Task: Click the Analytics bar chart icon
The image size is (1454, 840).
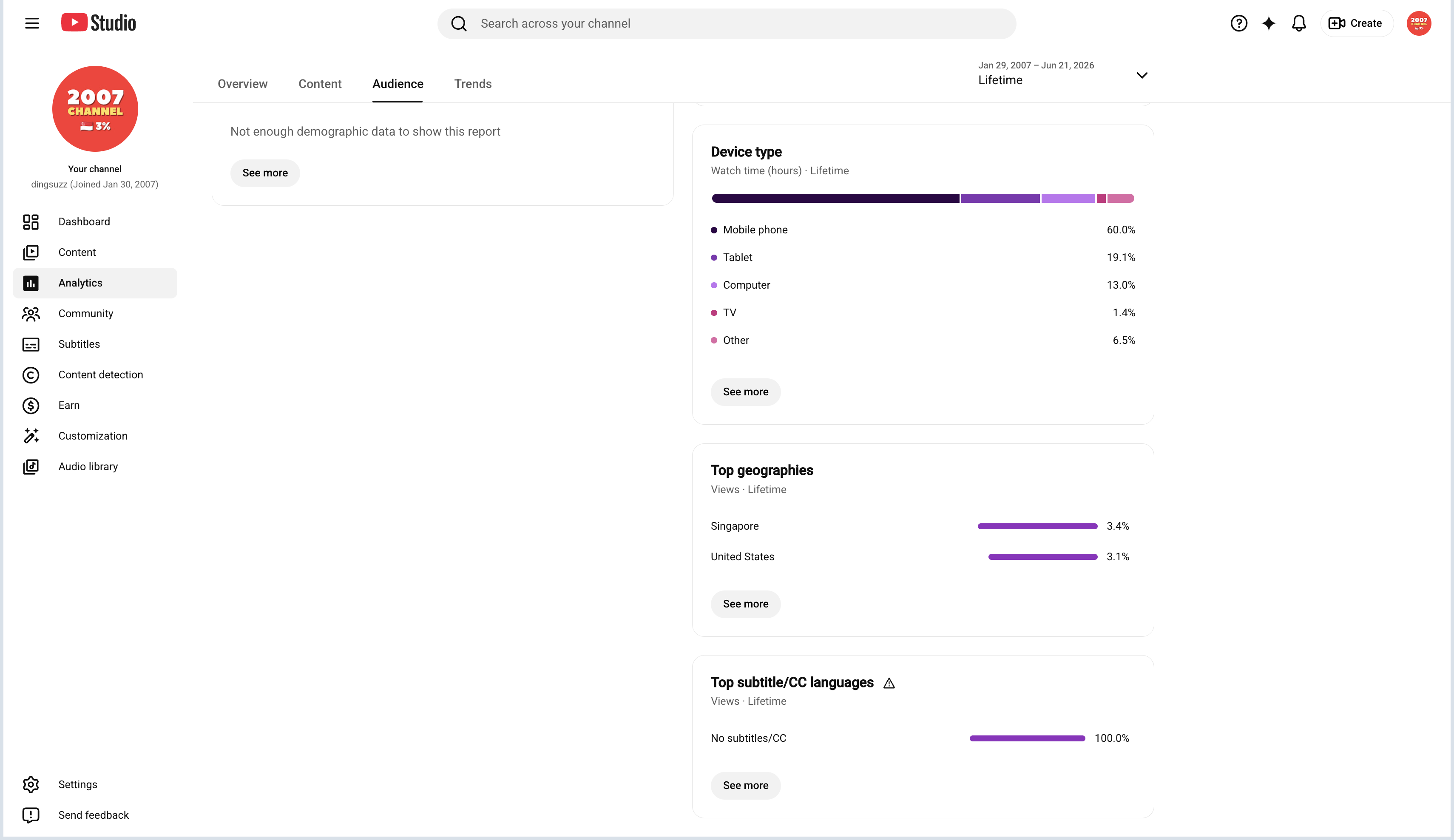Action: pos(31,283)
